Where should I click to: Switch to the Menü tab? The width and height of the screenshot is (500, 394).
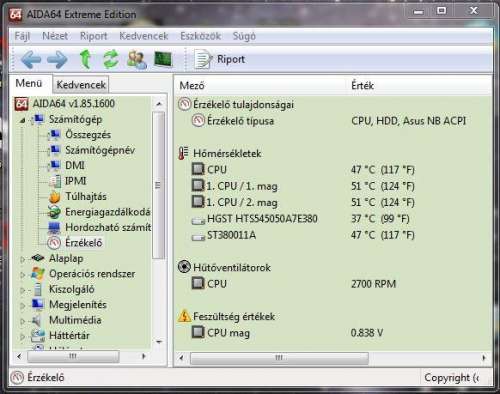(x=29, y=83)
